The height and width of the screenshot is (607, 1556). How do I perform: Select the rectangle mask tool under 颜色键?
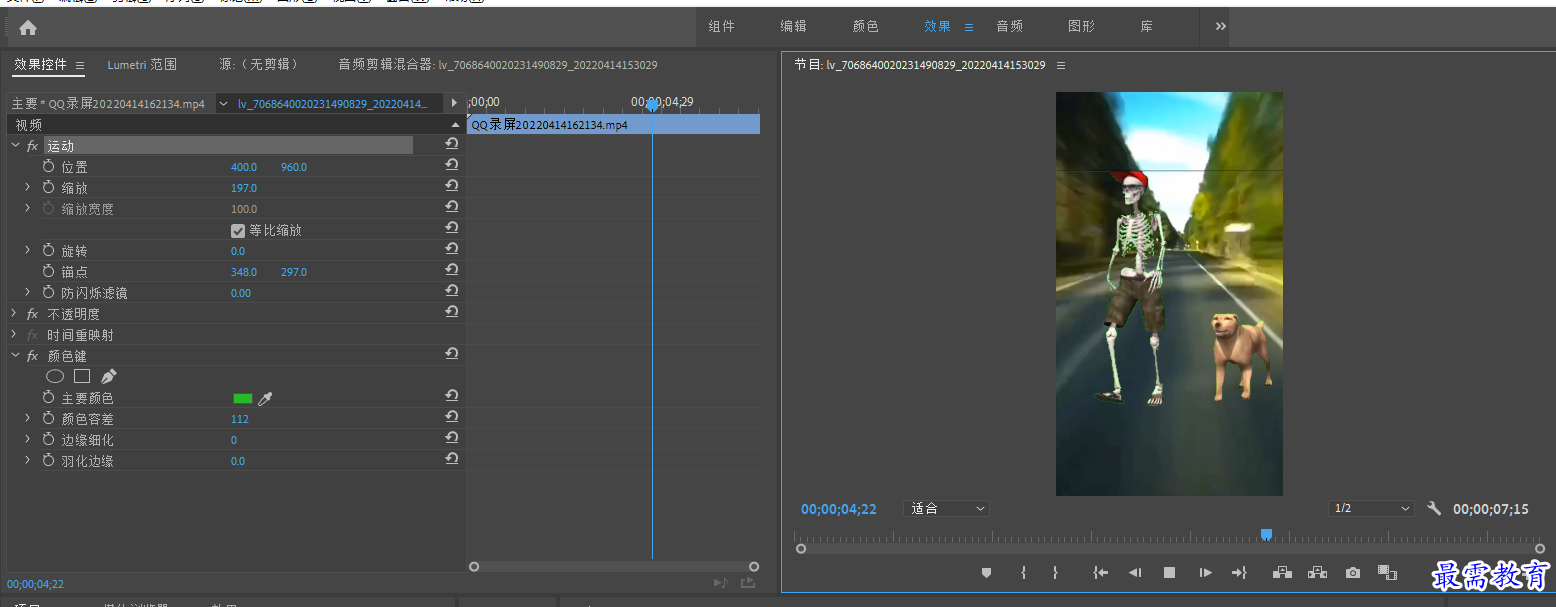pos(82,377)
